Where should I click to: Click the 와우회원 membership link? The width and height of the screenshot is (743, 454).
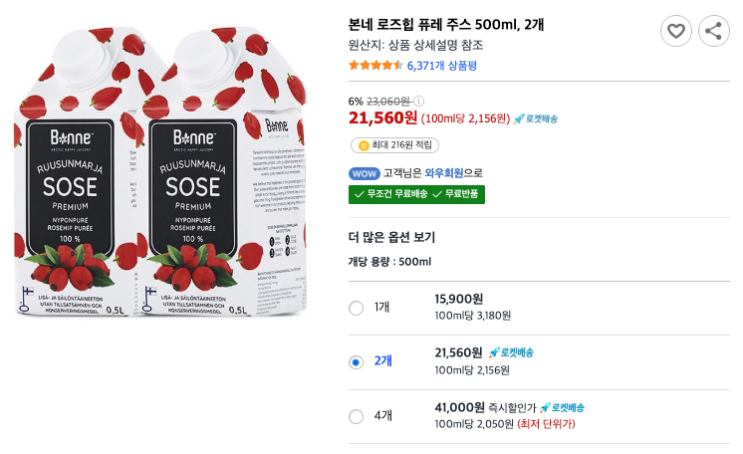click(x=444, y=173)
